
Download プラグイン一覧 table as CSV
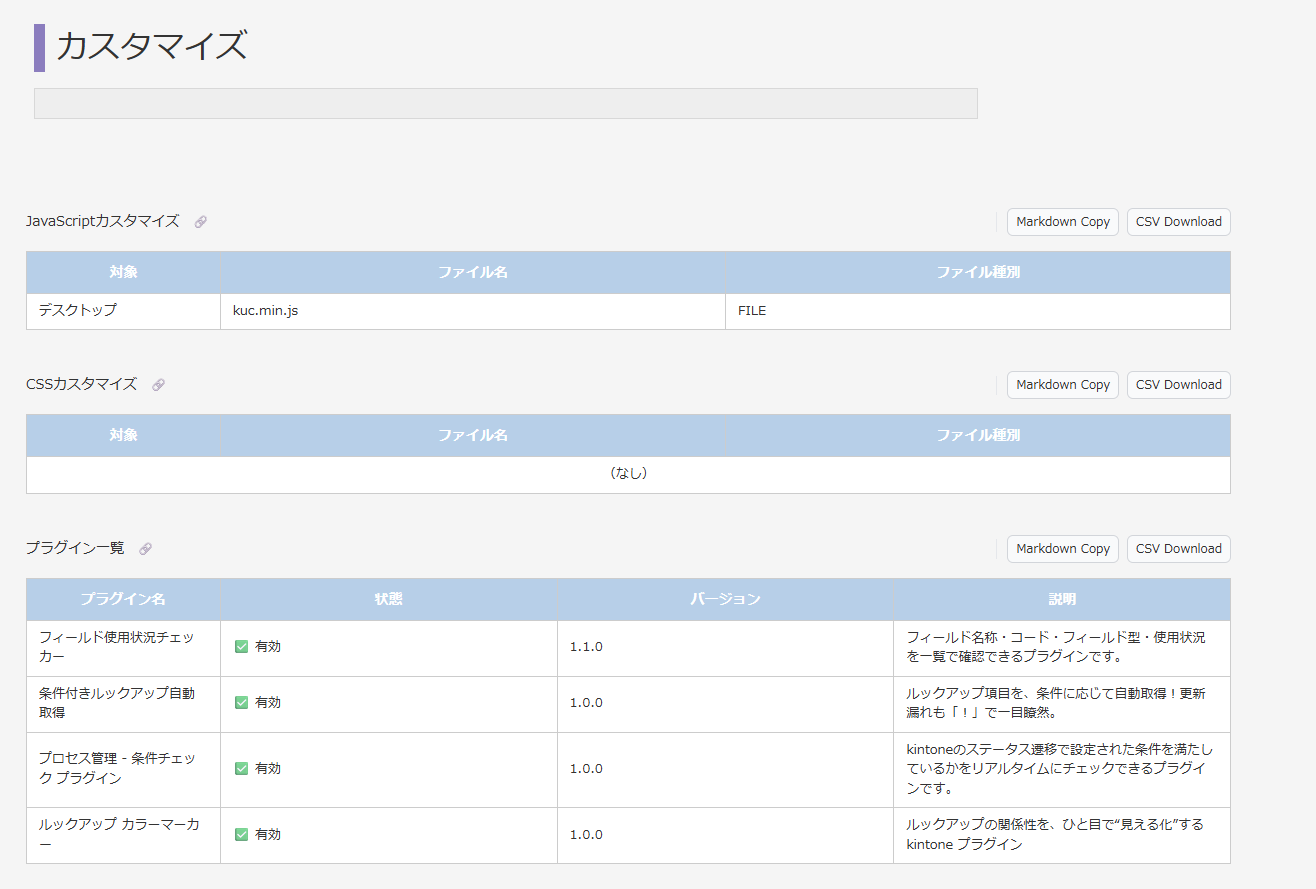[1179, 549]
